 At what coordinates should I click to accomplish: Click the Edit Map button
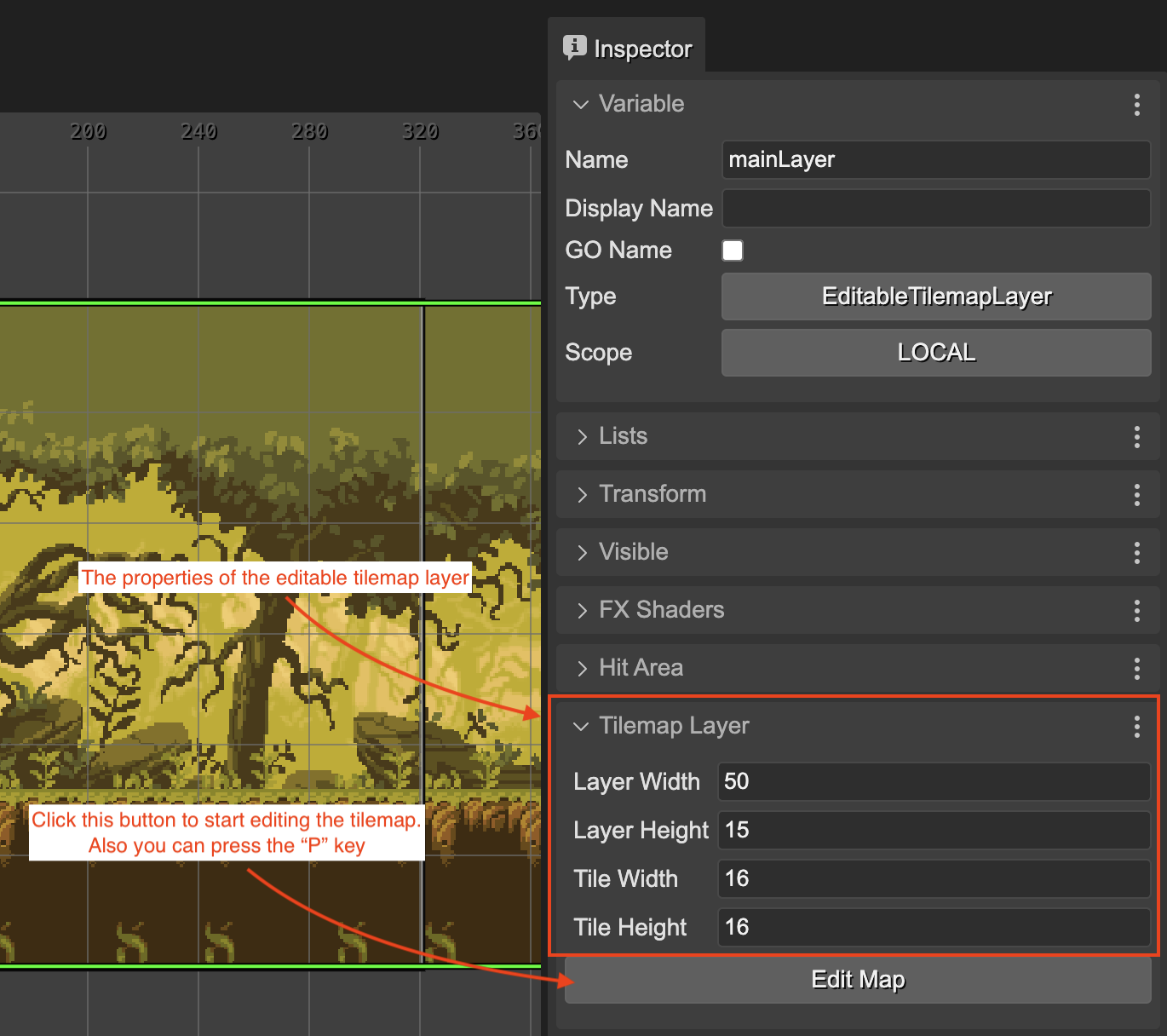[x=858, y=980]
